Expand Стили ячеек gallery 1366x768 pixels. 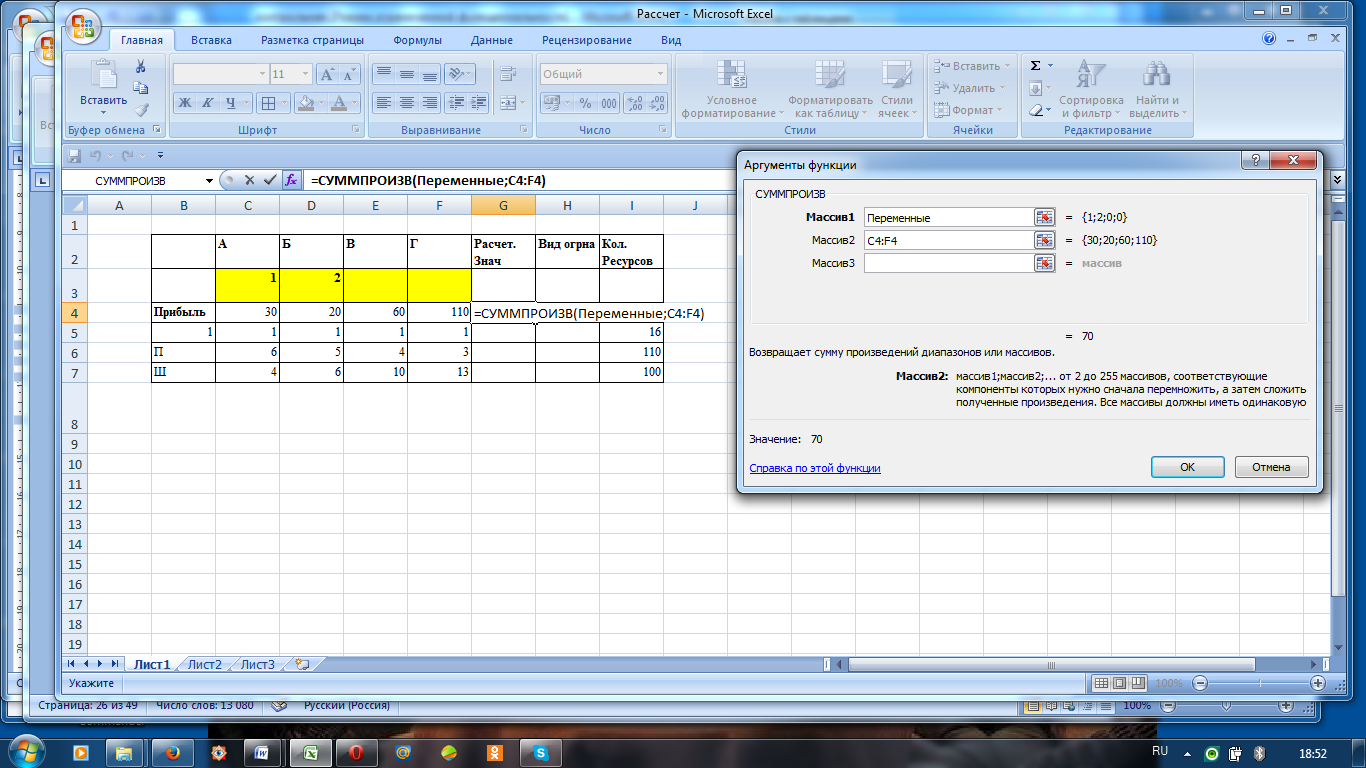pos(895,90)
